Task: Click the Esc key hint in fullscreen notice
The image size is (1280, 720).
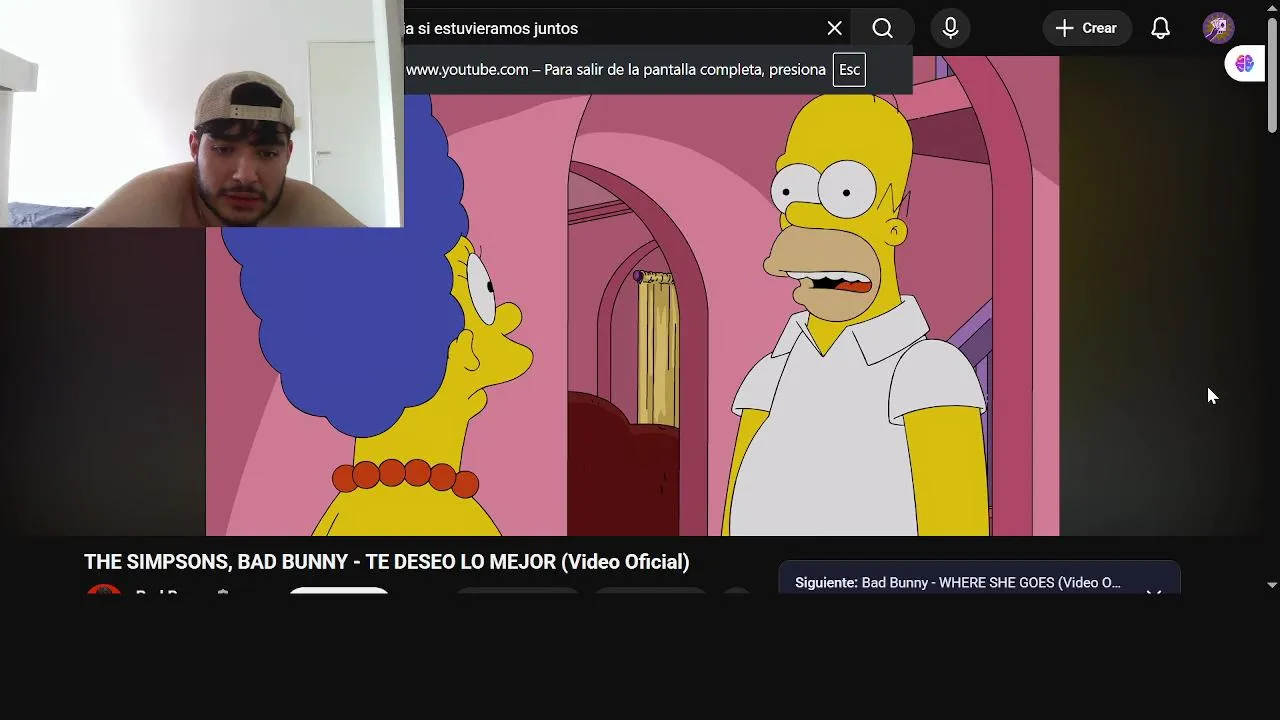Action: pyautogui.click(x=849, y=70)
